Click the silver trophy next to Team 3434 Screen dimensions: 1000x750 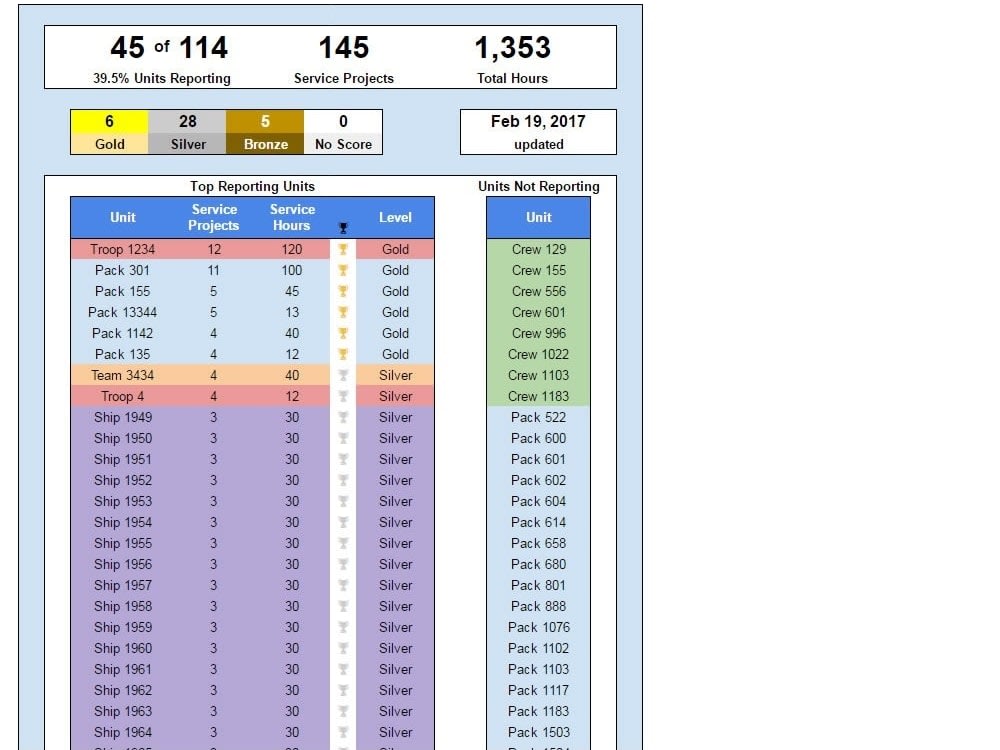point(343,375)
